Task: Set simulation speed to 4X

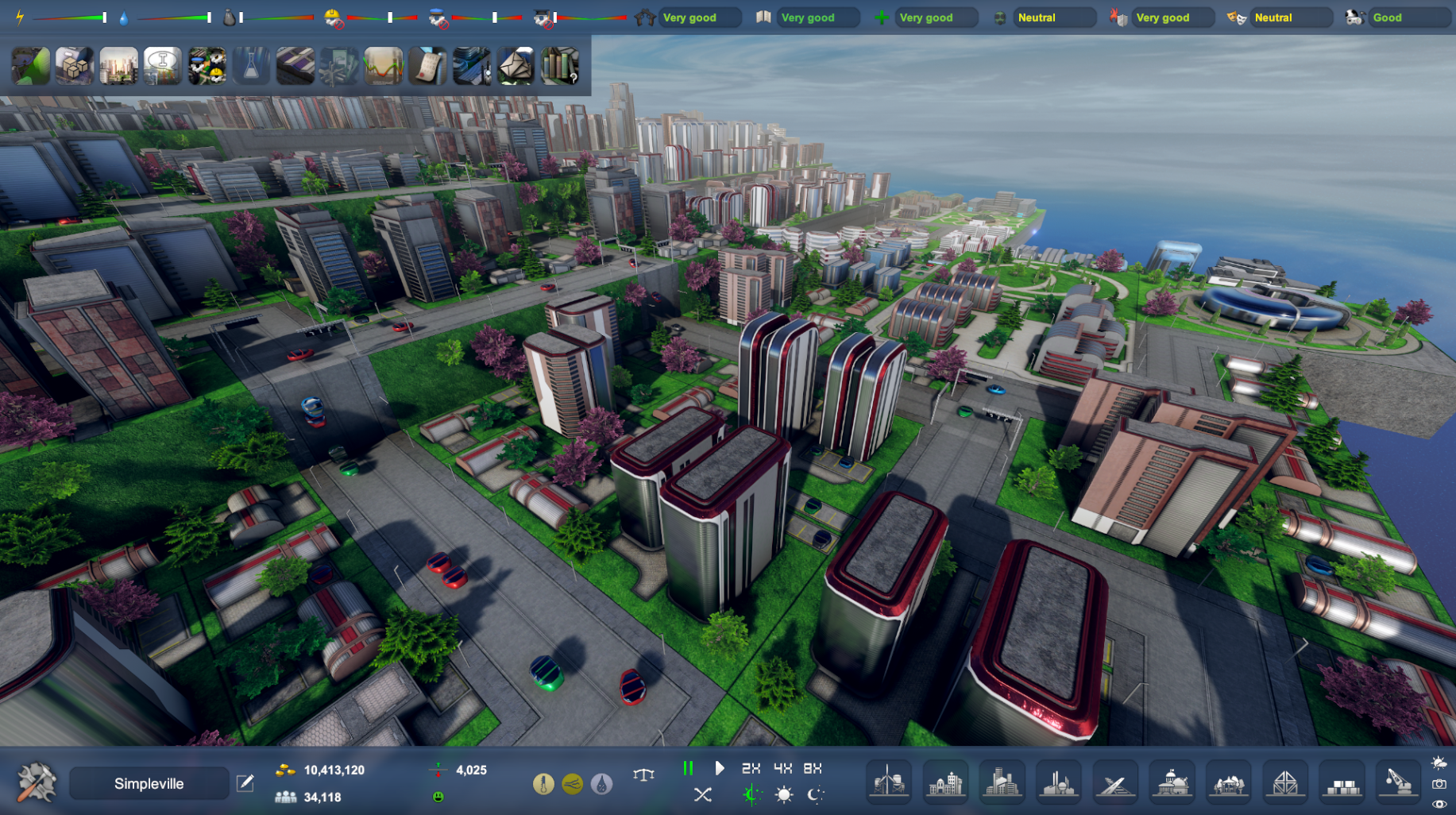Action: click(782, 768)
